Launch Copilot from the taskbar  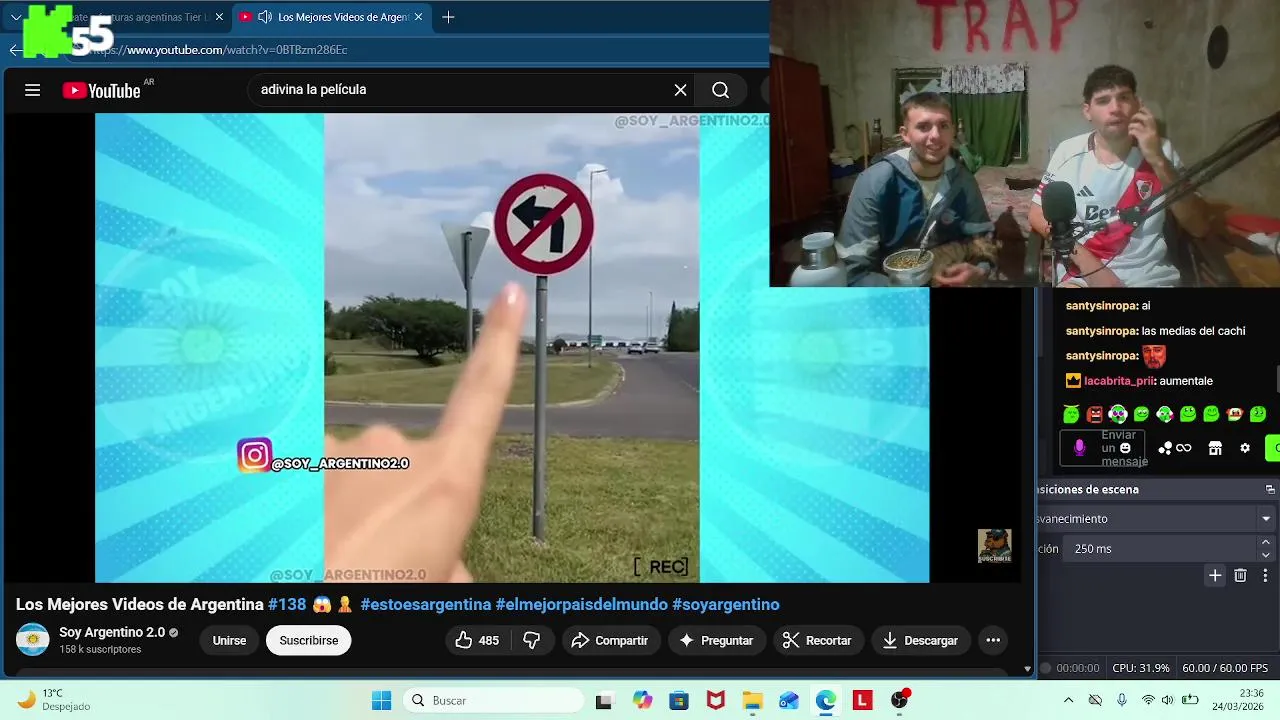642,700
